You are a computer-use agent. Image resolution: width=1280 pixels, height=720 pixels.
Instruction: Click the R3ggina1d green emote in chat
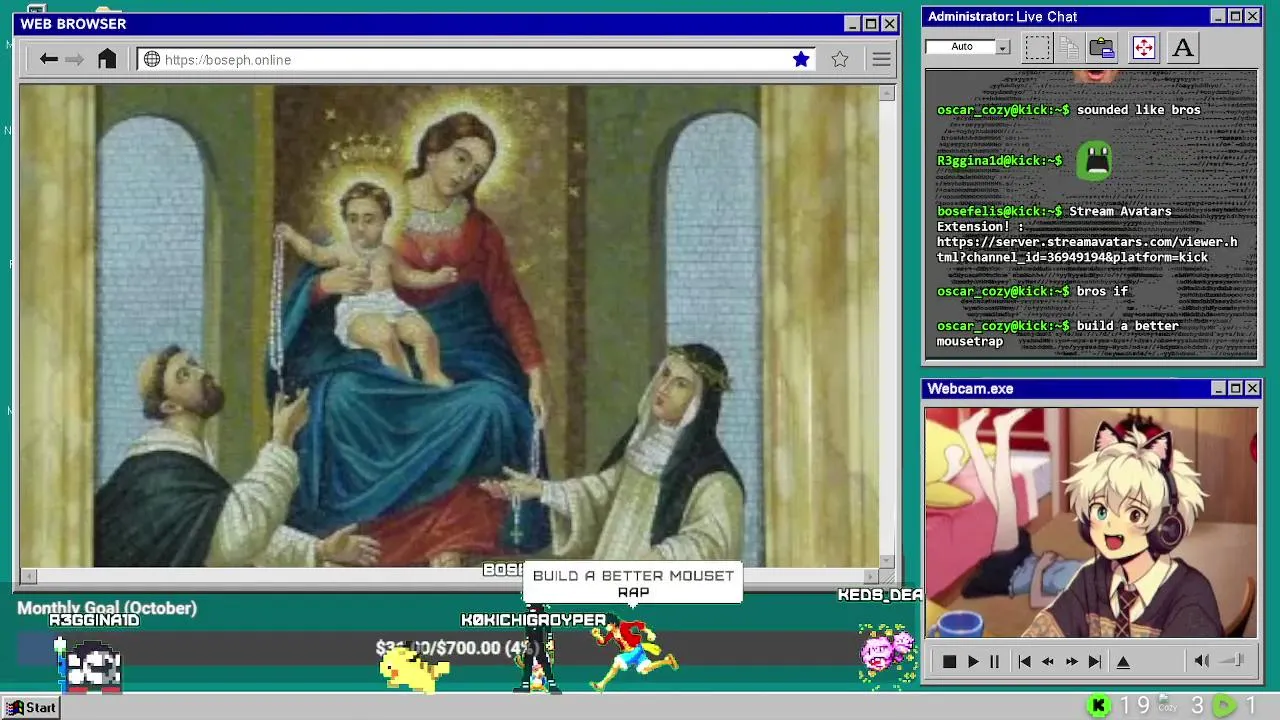click(x=1095, y=160)
